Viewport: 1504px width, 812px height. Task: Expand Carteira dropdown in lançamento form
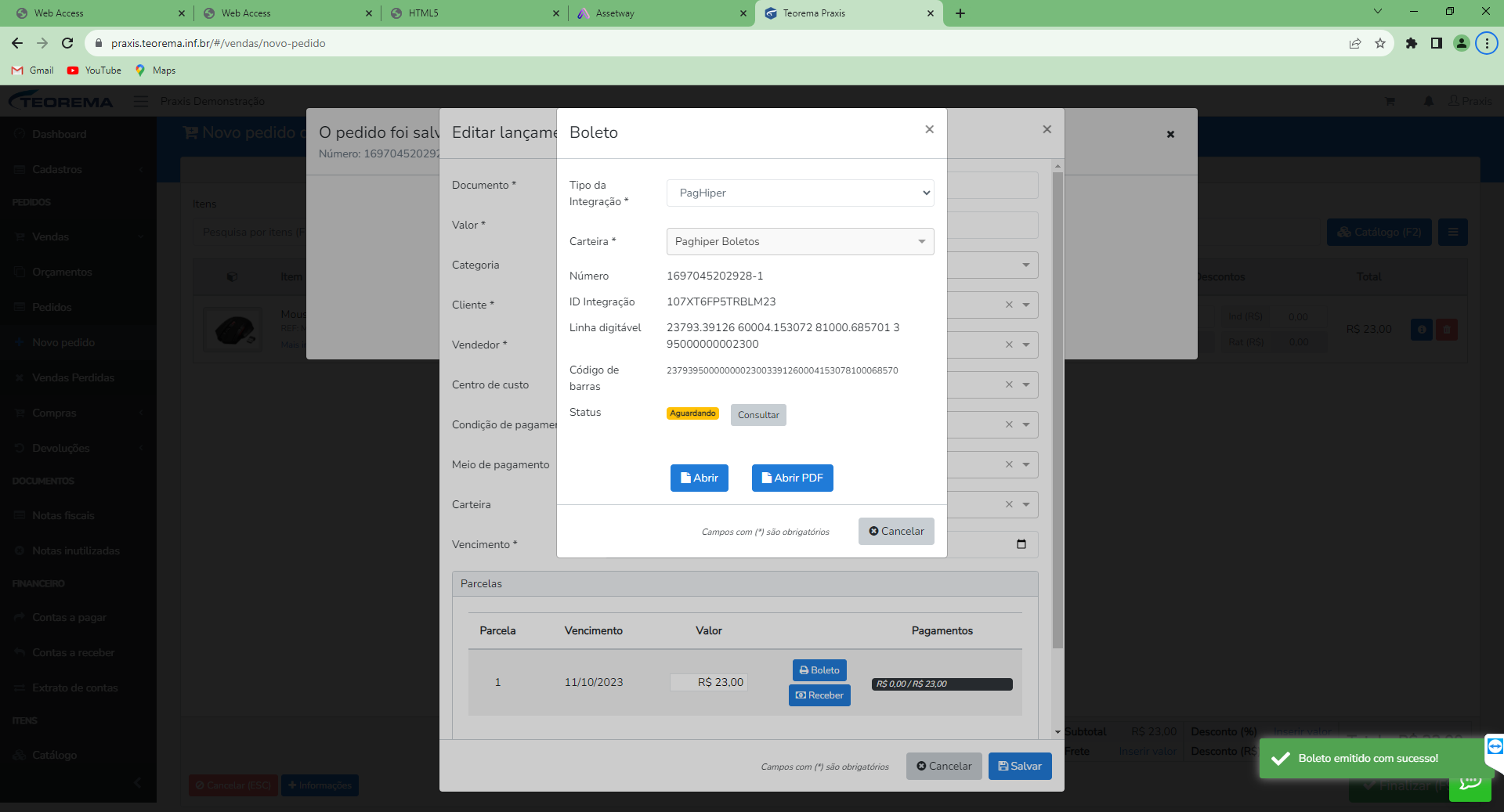(1026, 504)
